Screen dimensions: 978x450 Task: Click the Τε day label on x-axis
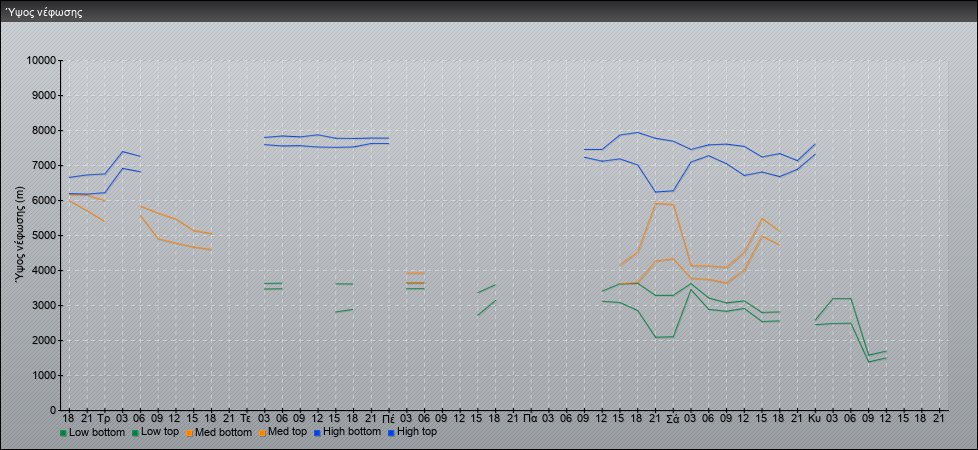[246, 418]
